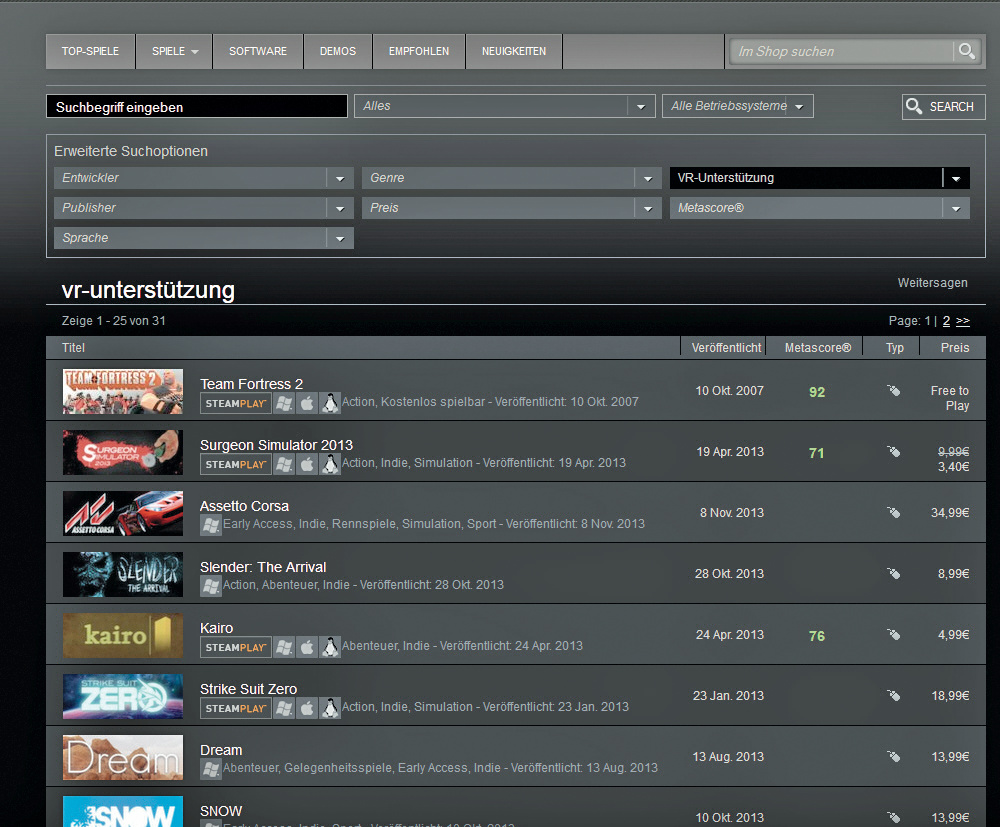Open the NEUIGKEITEN tab

pyautogui.click(x=514, y=51)
